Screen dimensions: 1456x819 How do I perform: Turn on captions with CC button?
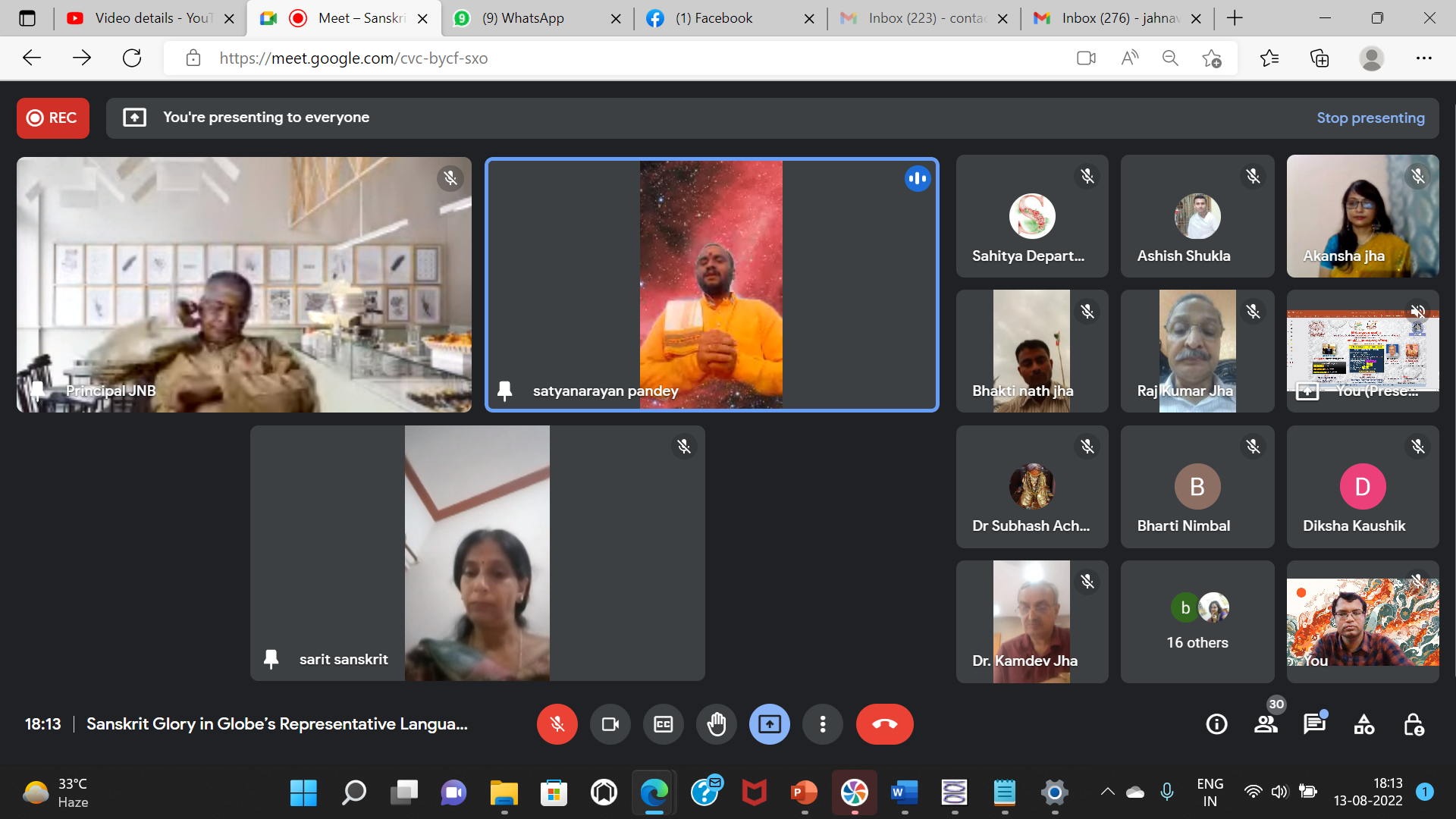click(x=663, y=724)
